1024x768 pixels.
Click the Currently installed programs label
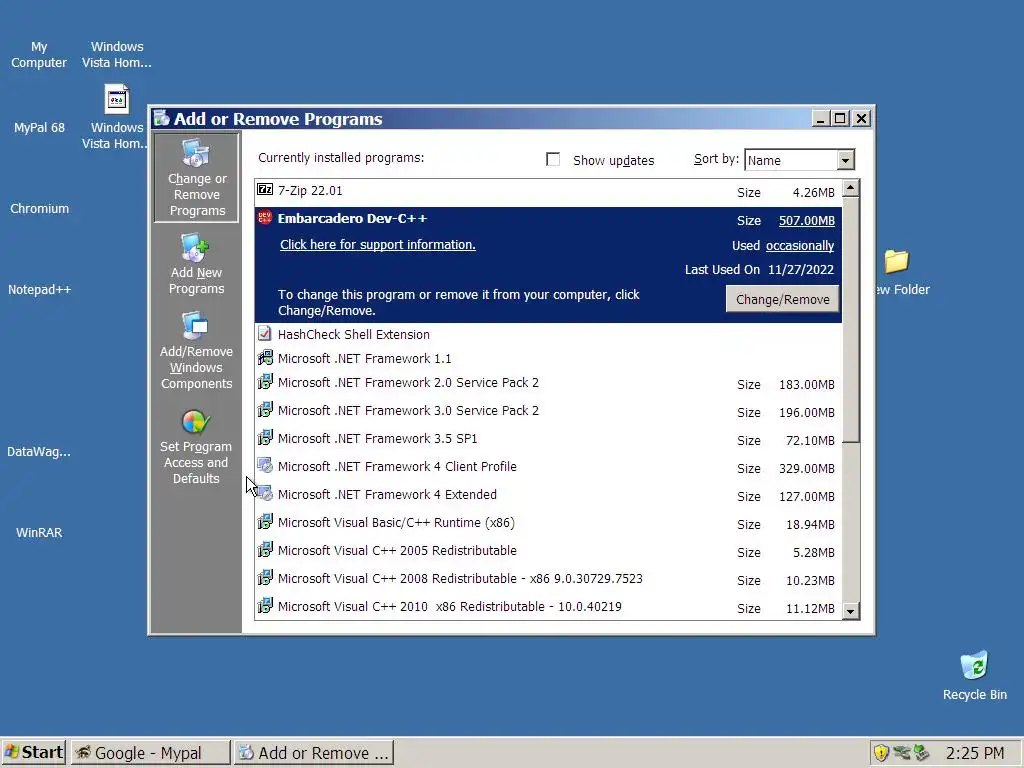(341, 157)
